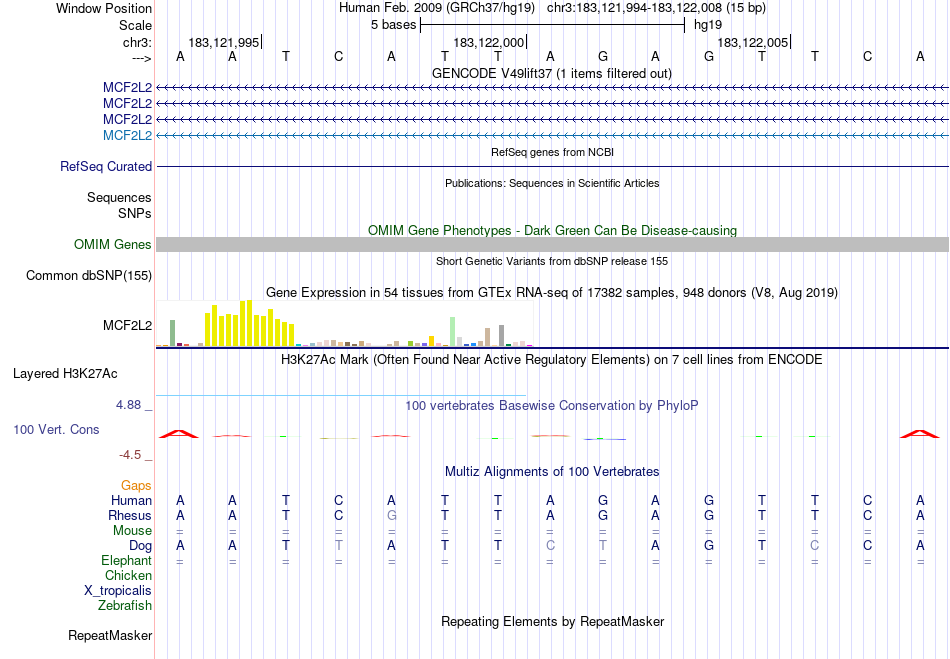Open the RefSeq Curated track label
Viewport: 950px width, 659px height.
click(105, 166)
